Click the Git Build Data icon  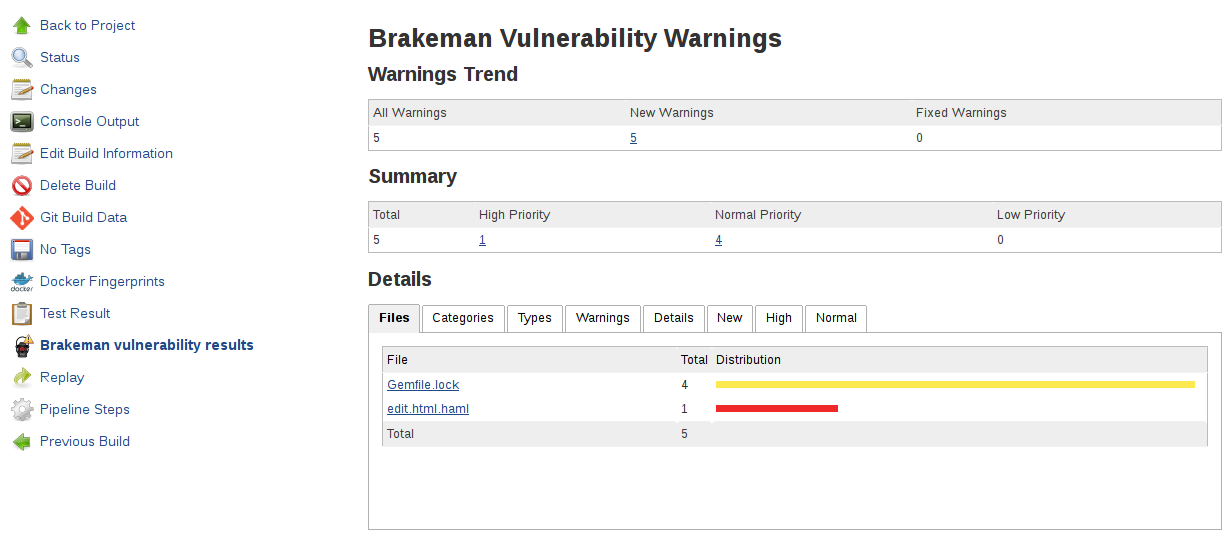tap(22, 218)
